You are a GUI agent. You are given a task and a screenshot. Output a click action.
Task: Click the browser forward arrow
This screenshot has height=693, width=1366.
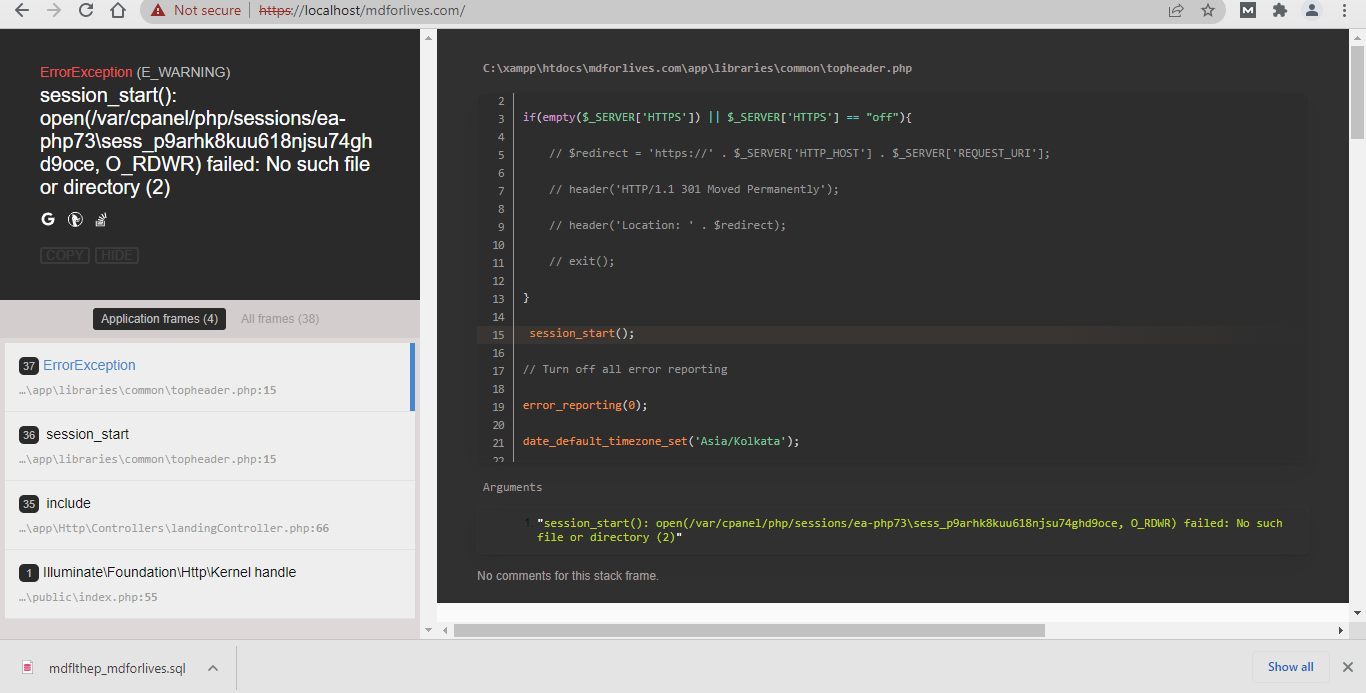click(x=54, y=10)
